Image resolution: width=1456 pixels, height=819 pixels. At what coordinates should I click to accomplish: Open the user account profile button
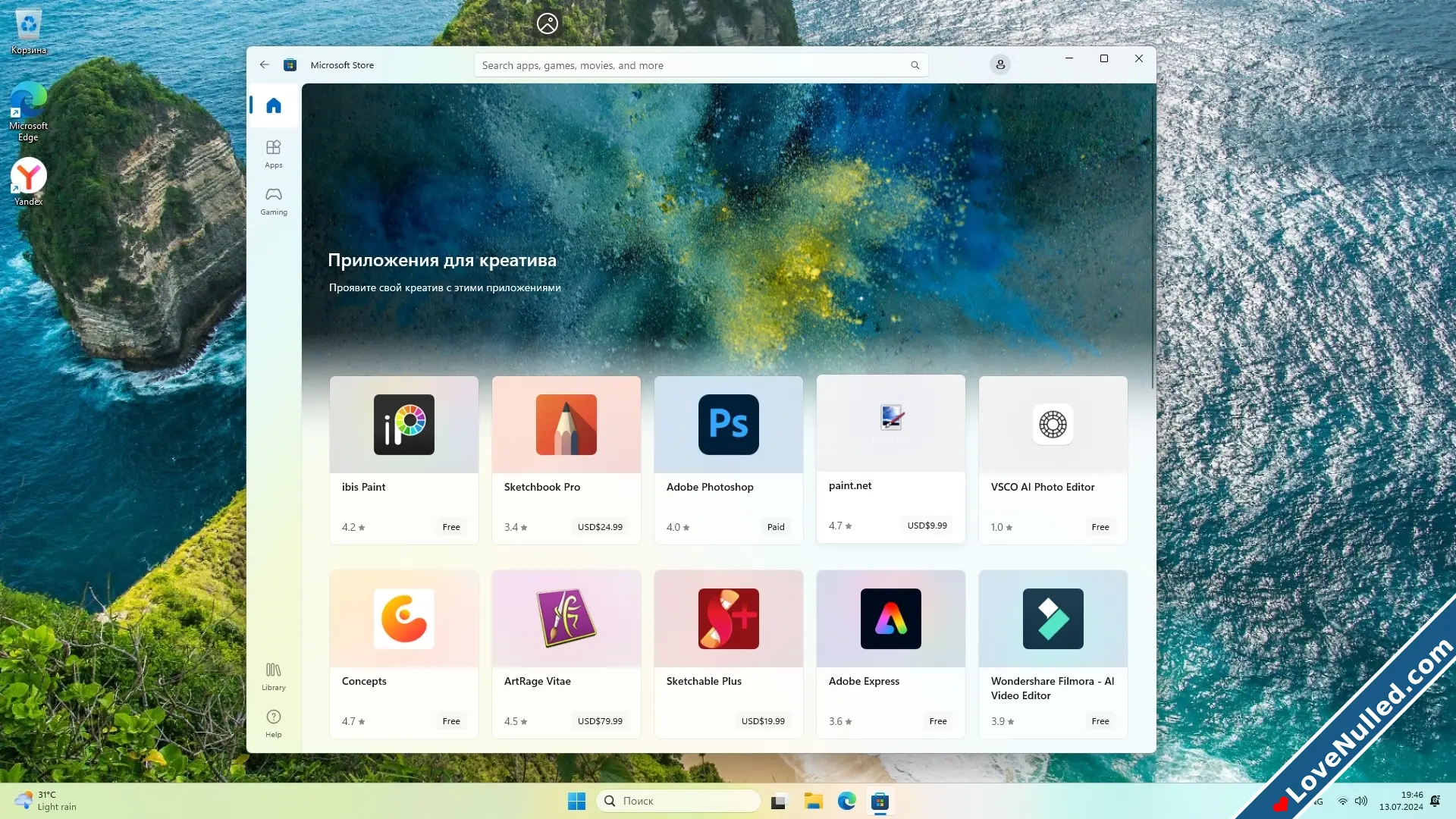1000,64
